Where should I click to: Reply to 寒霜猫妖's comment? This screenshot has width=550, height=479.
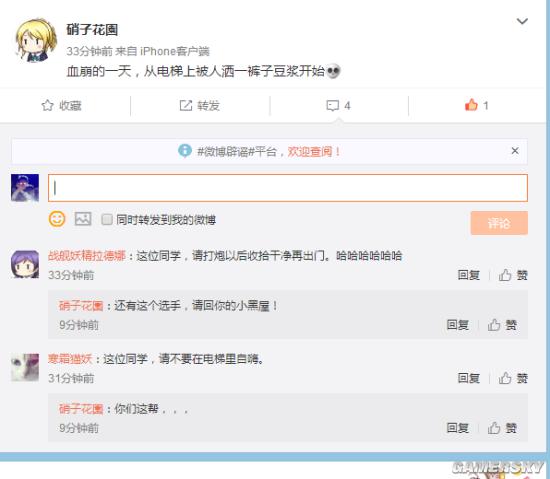click(469, 378)
